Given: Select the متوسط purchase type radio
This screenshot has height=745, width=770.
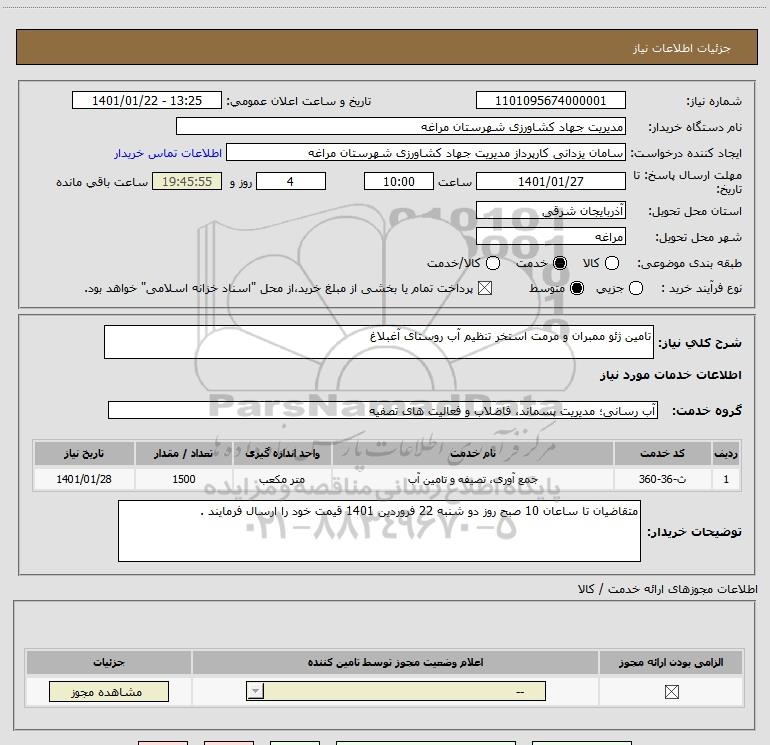Looking at the screenshot, I should (x=577, y=288).
